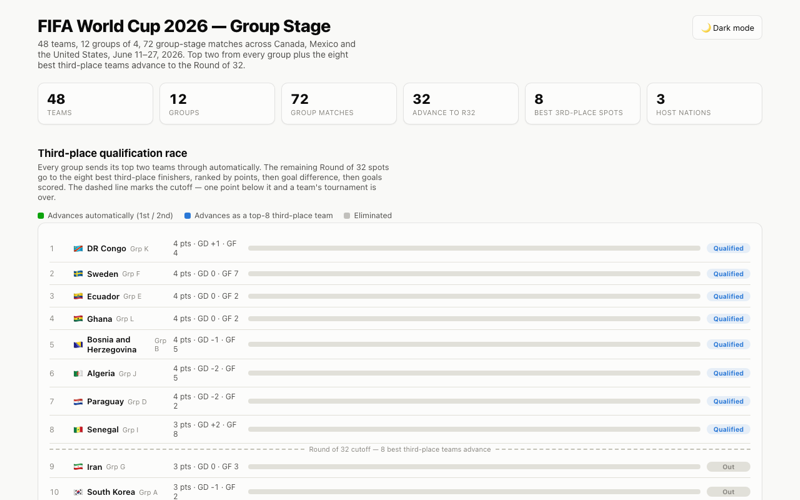Click the South Korea flag icon
Image resolution: width=800 pixels, height=500 pixels.
[x=78, y=492]
